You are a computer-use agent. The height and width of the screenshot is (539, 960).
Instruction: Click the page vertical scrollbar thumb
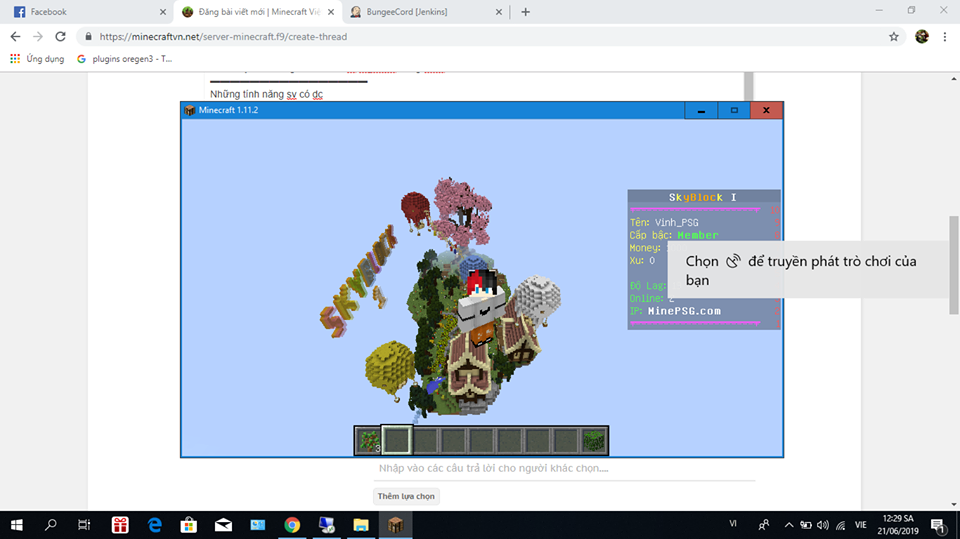coord(954,265)
